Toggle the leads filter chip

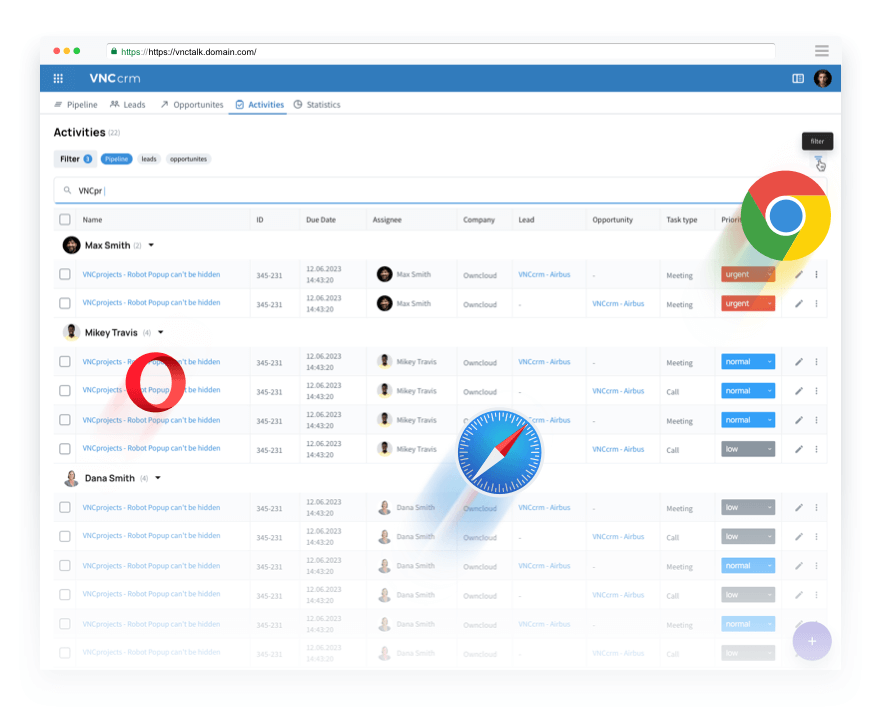pyautogui.click(x=149, y=159)
